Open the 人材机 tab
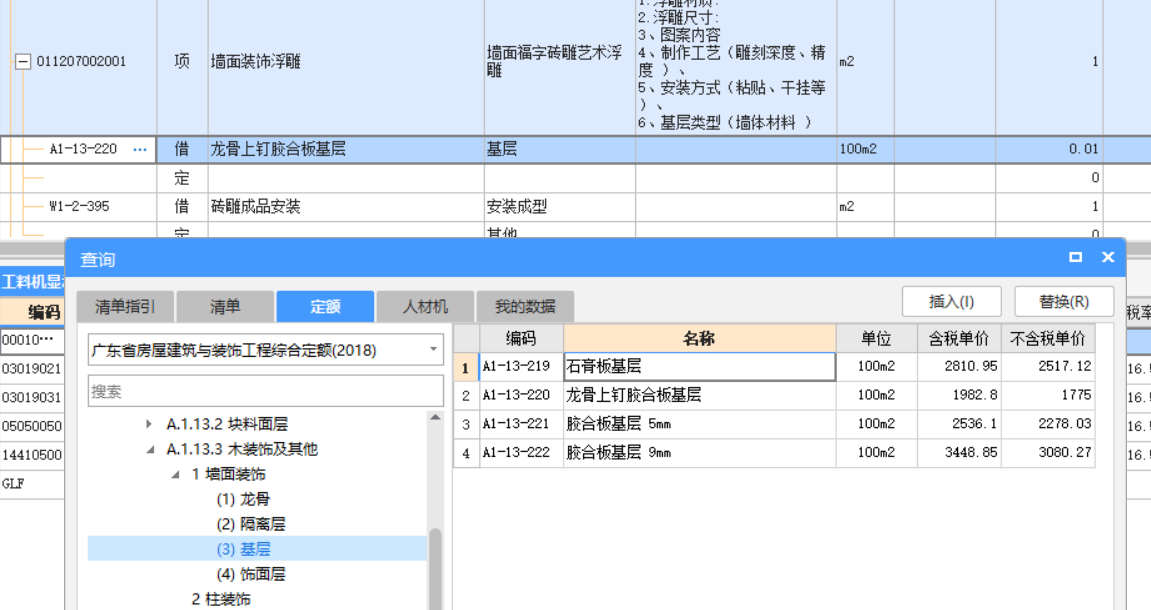This screenshot has width=1151, height=610. click(425, 307)
